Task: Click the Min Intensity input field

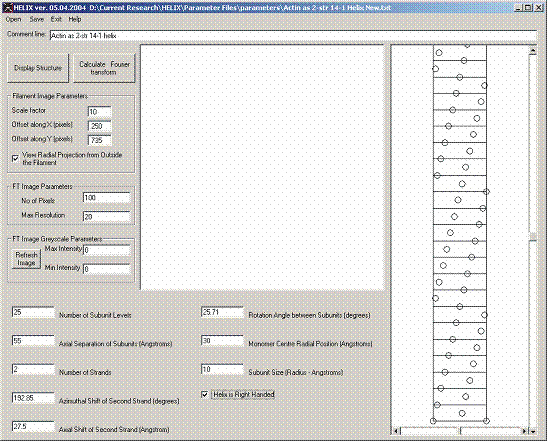Action: [x=107, y=269]
